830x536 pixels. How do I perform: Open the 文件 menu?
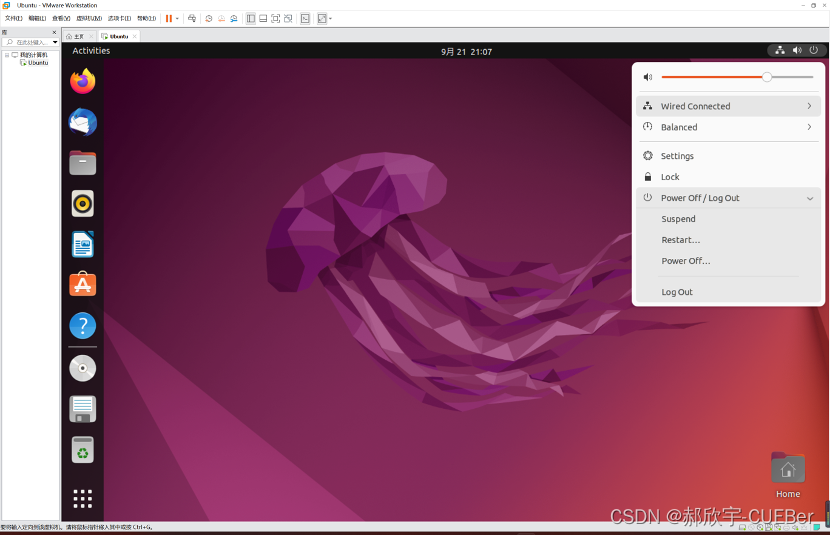(14, 19)
